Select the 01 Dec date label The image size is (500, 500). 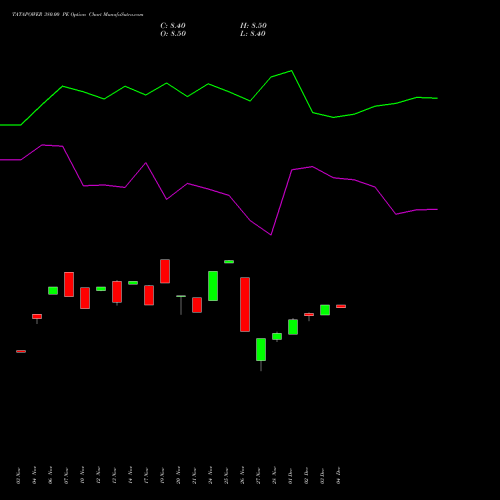point(290,475)
